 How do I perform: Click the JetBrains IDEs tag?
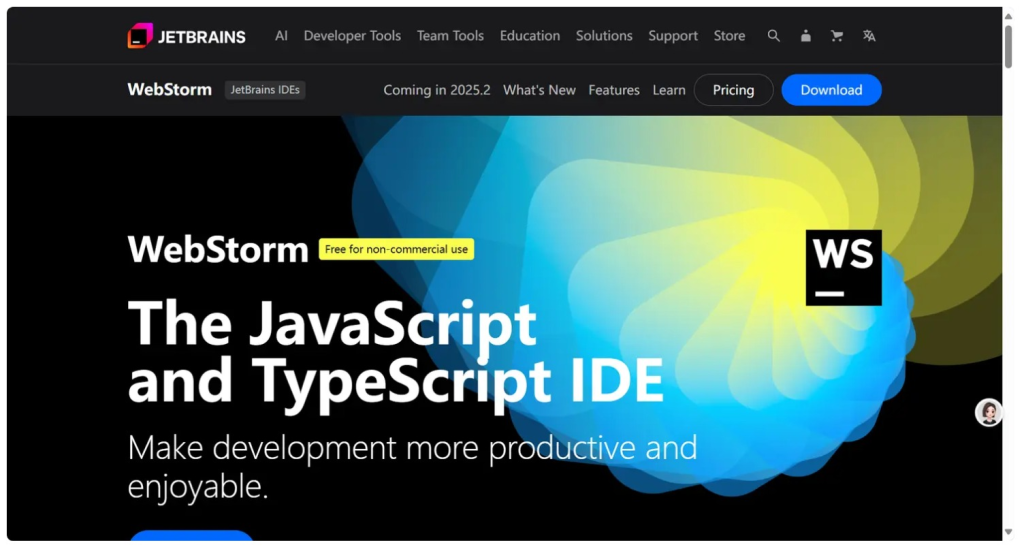264,89
